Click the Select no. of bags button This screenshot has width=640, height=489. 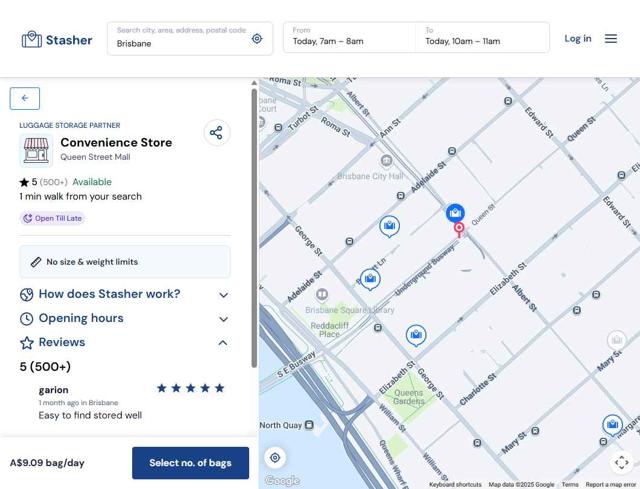tap(190, 463)
